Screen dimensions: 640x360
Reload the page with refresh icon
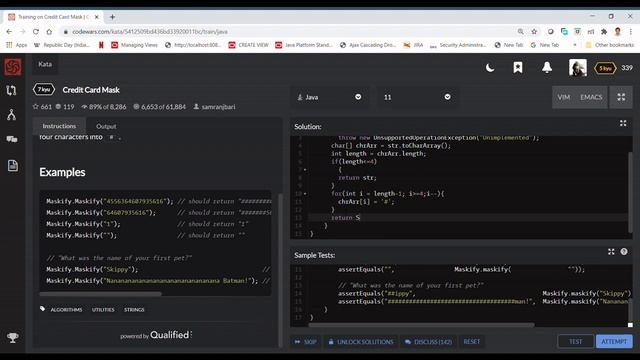pyautogui.click(x=36, y=31)
